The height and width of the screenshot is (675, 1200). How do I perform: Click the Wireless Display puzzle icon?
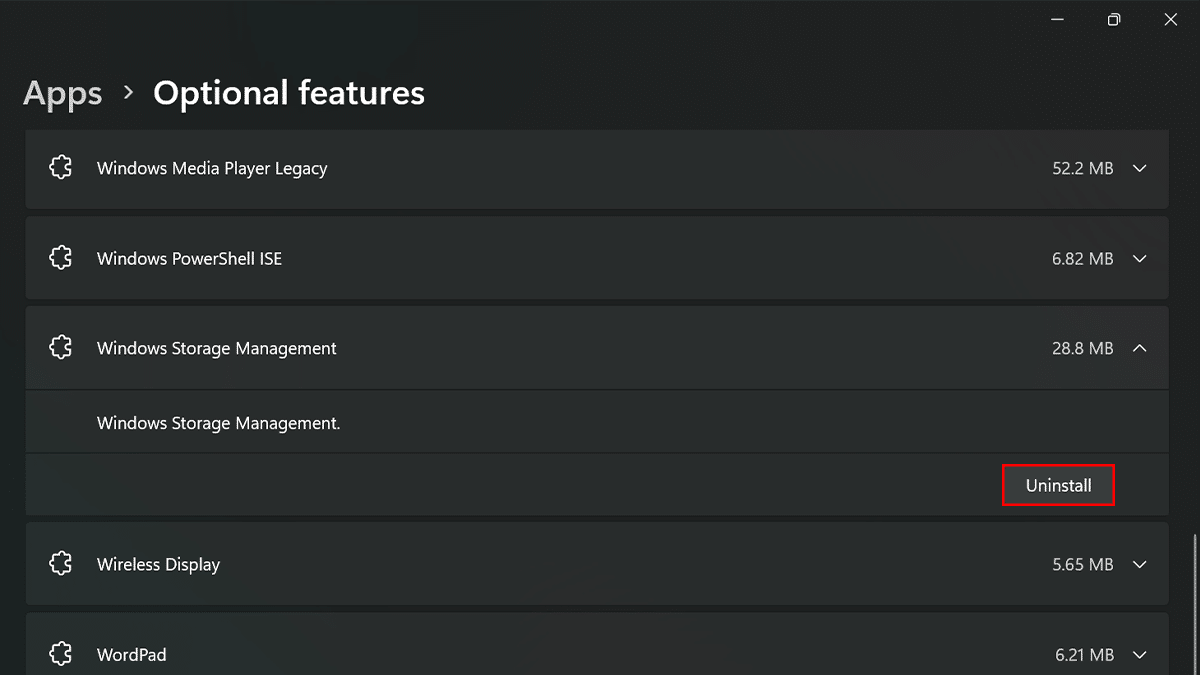[61, 564]
